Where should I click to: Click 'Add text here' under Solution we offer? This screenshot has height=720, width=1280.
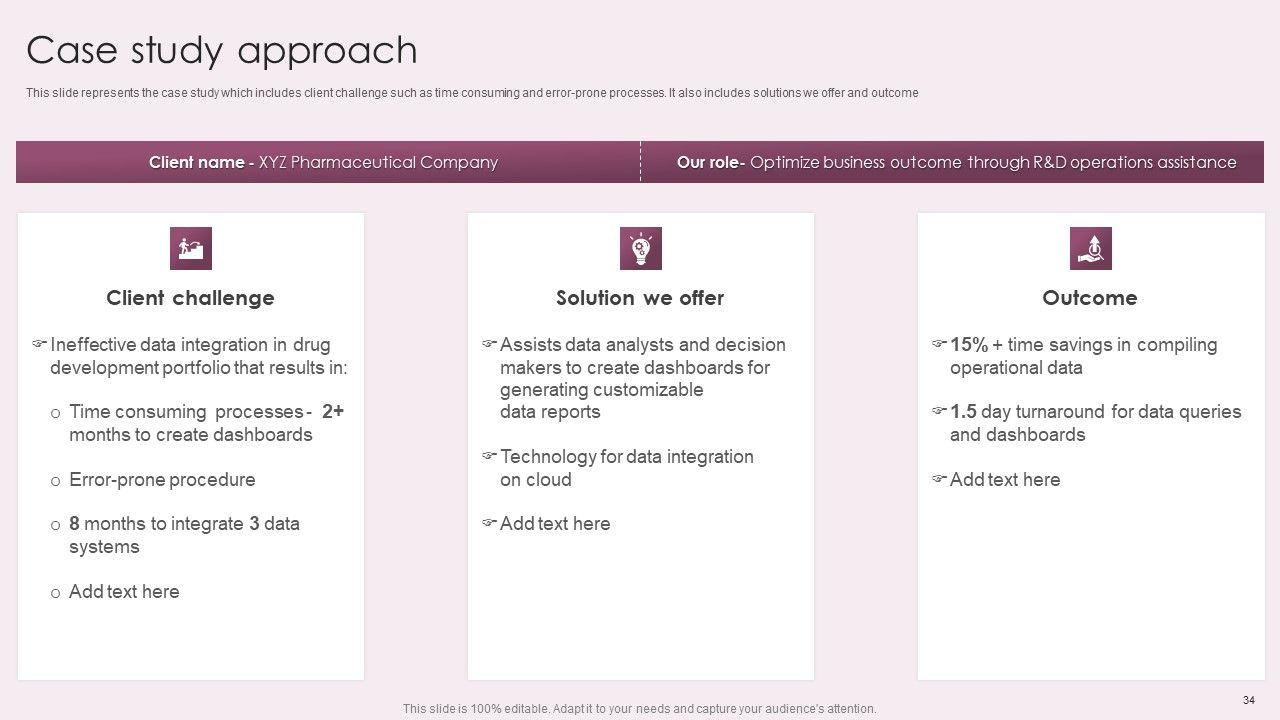point(555,524)
